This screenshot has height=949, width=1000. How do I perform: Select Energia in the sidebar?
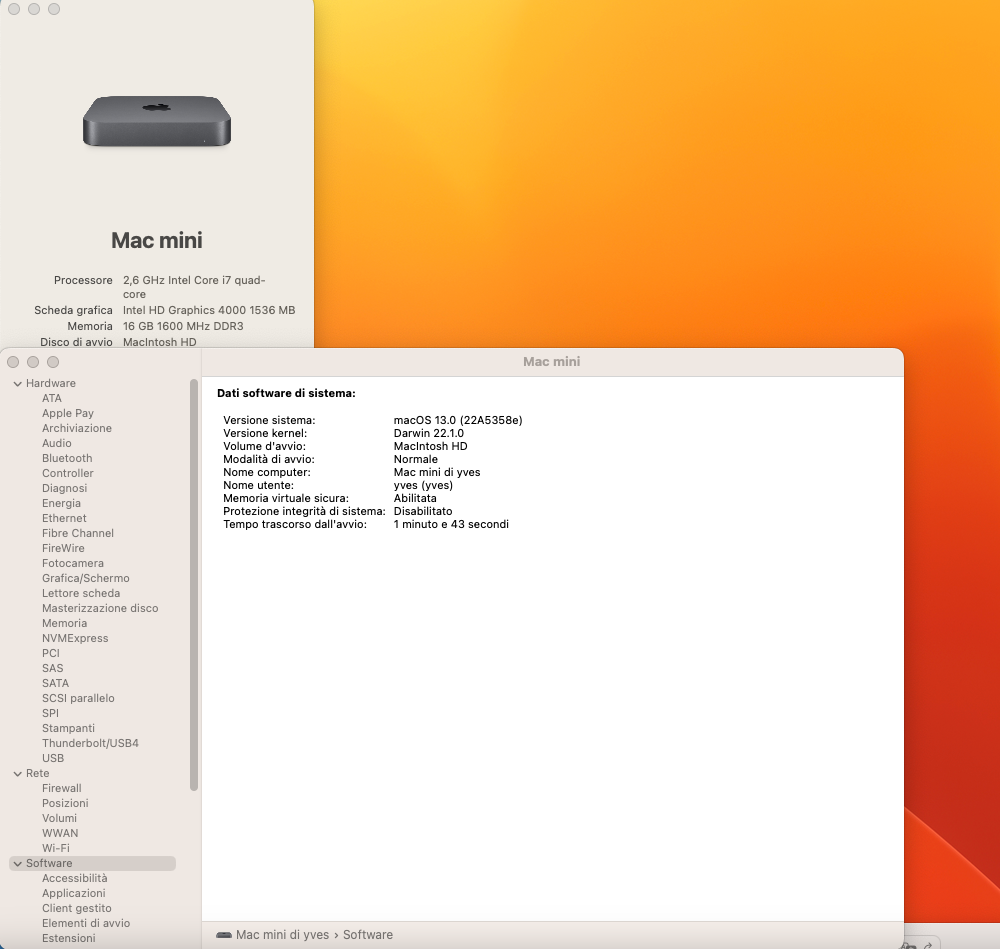[x=61, y=503]
